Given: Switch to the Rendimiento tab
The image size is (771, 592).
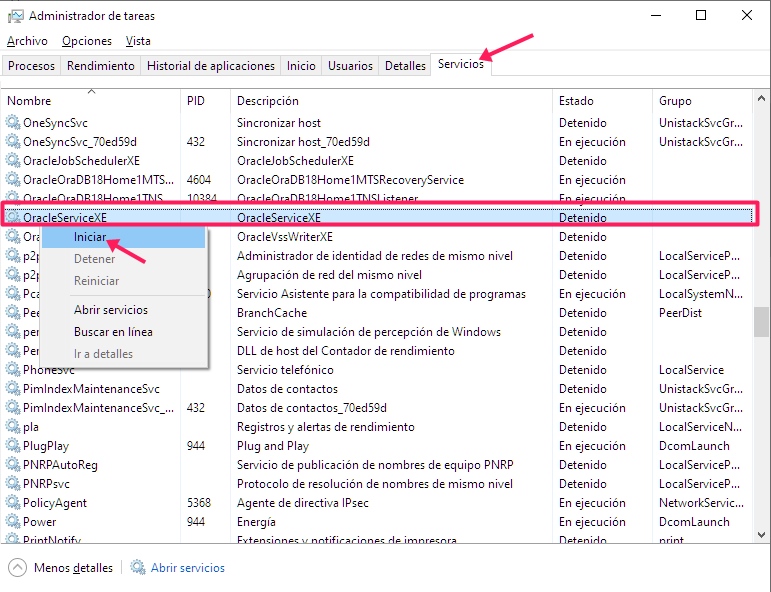Looking at the screenshot, I should click(100, 66).
